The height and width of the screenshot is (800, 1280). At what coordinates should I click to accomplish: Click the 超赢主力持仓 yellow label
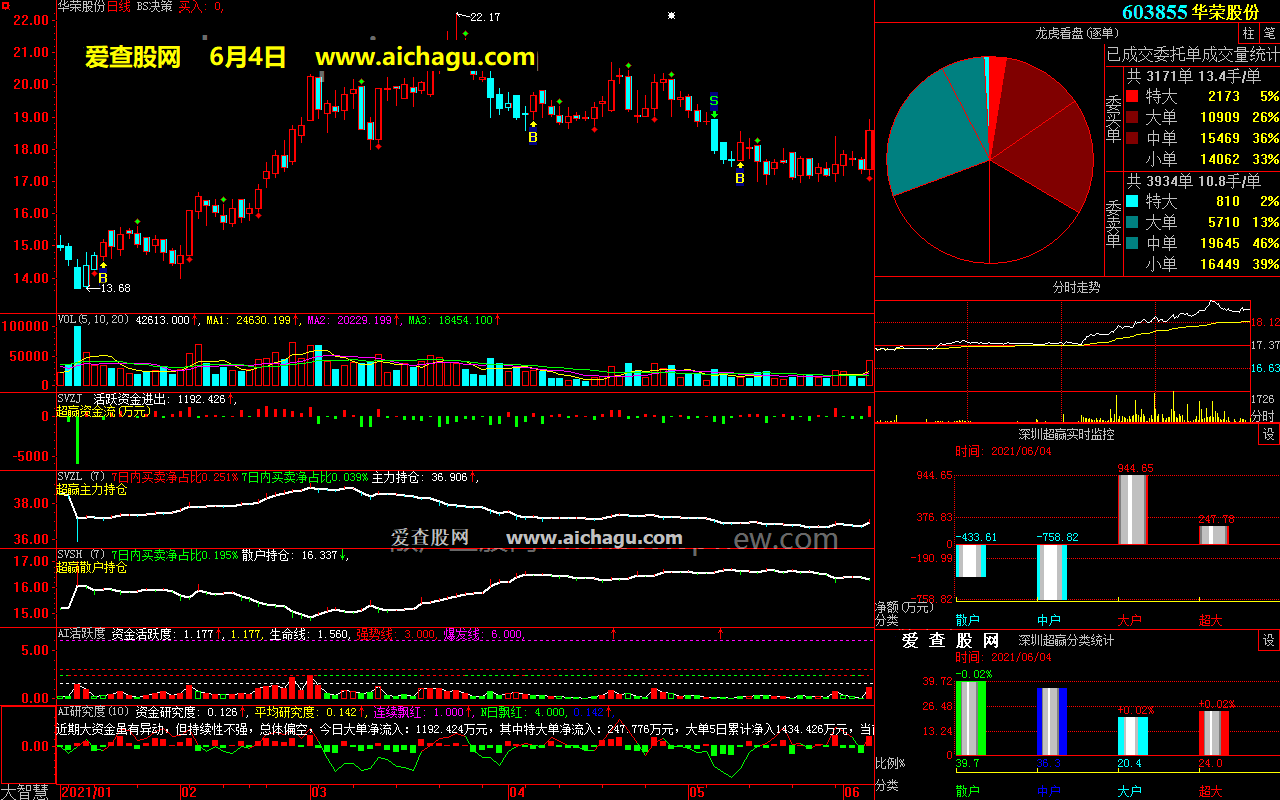(92, 490)
